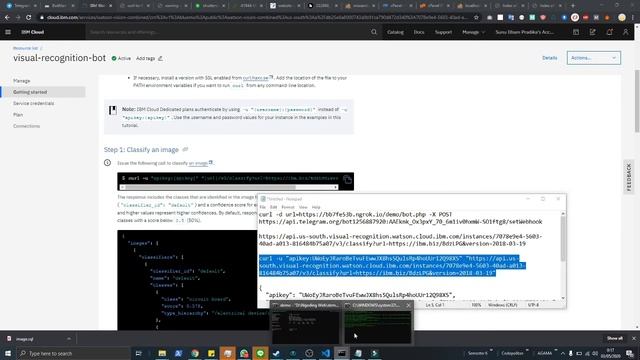Viewport: 640px width, 360px height.
Task: Show hidden system tray icons
Action: (x=563, y=353)
